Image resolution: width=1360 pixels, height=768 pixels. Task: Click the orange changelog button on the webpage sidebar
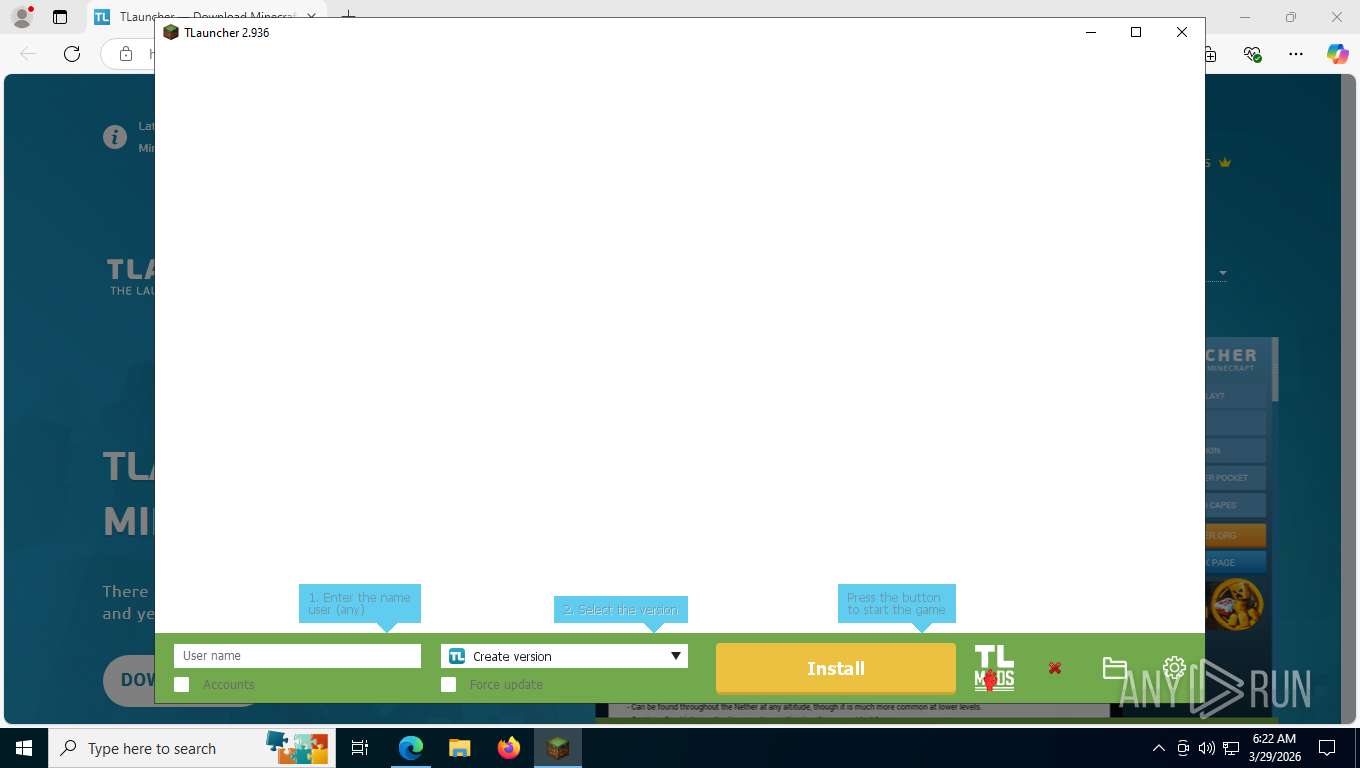pos(1235,535)
